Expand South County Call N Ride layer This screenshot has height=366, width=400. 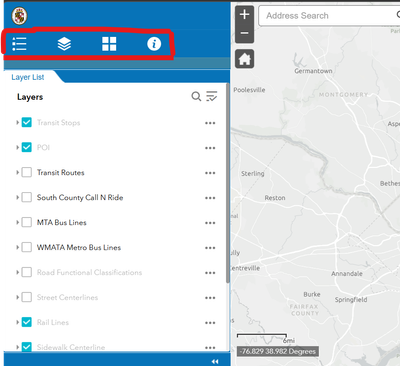coord(17,197)
